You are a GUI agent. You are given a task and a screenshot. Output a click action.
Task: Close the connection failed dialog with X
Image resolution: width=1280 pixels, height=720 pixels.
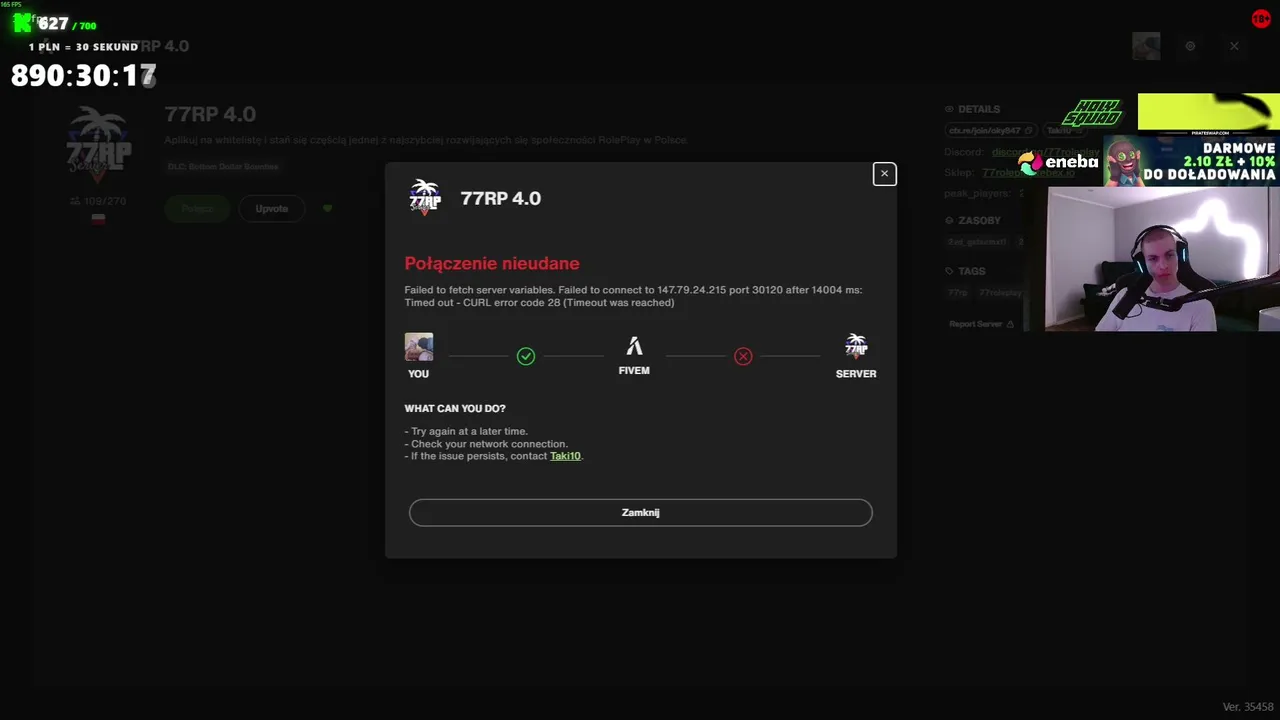(884, 174)
